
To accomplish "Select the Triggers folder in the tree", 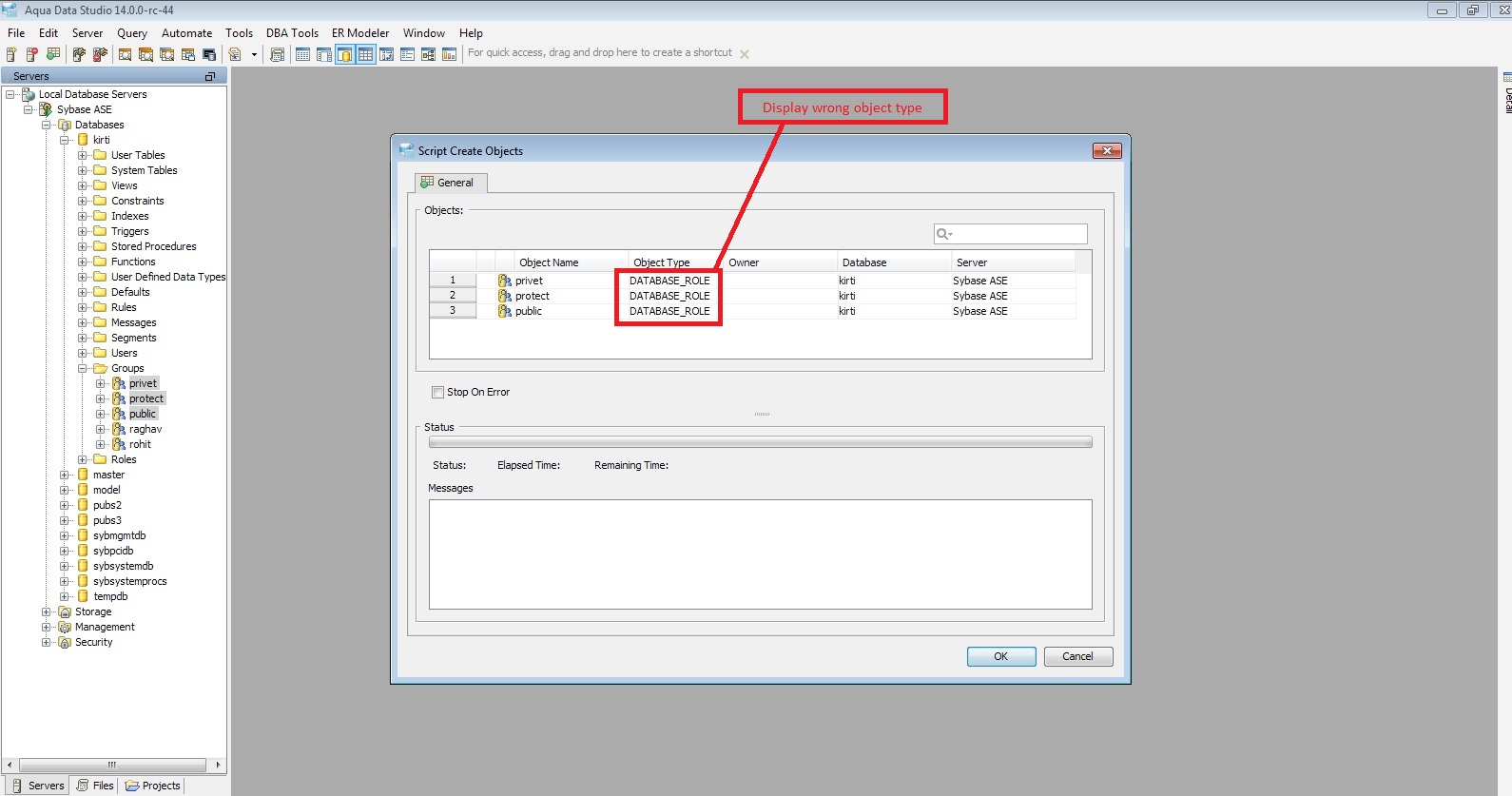I will pyautogui.click(x=130, y=231).
